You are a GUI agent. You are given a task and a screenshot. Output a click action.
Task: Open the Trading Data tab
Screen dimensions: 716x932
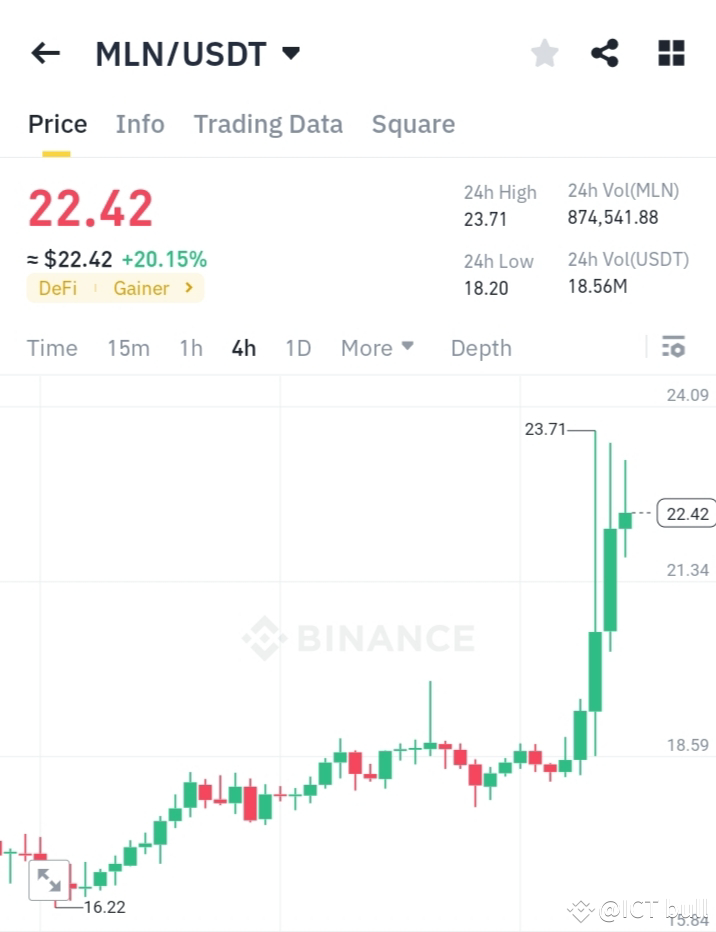click(268, 124)
